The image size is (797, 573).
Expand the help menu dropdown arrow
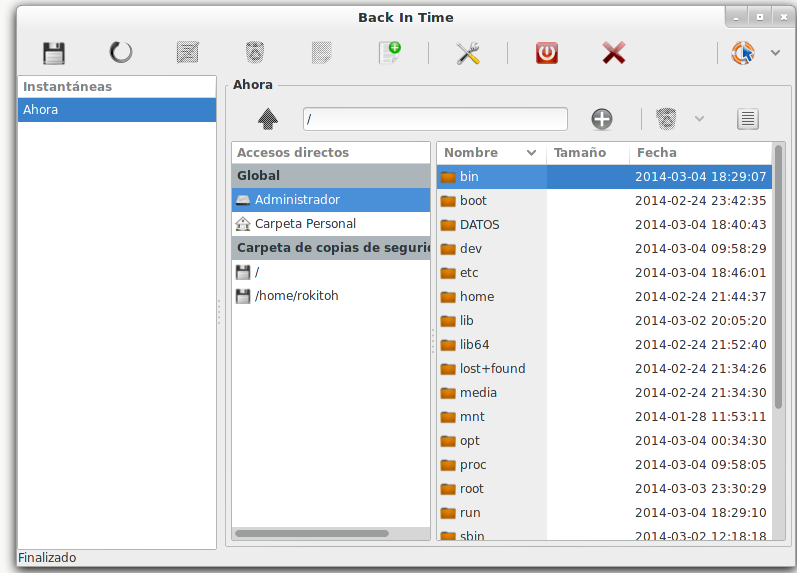tap(775, 53)
